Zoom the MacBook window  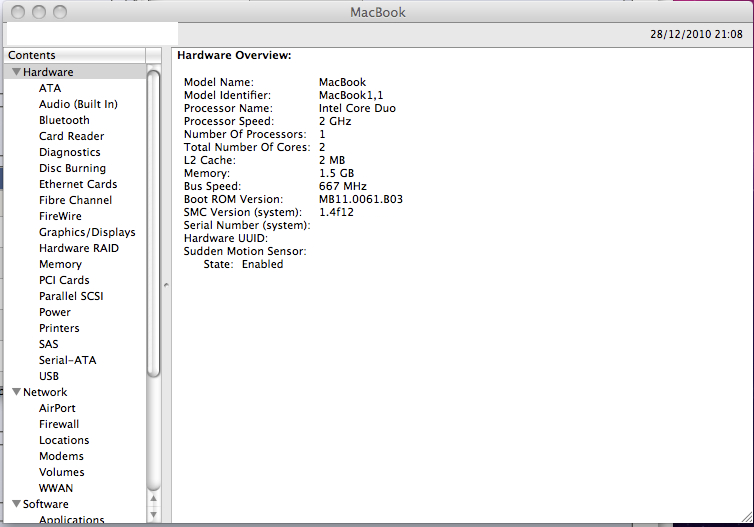coord(60,12)
